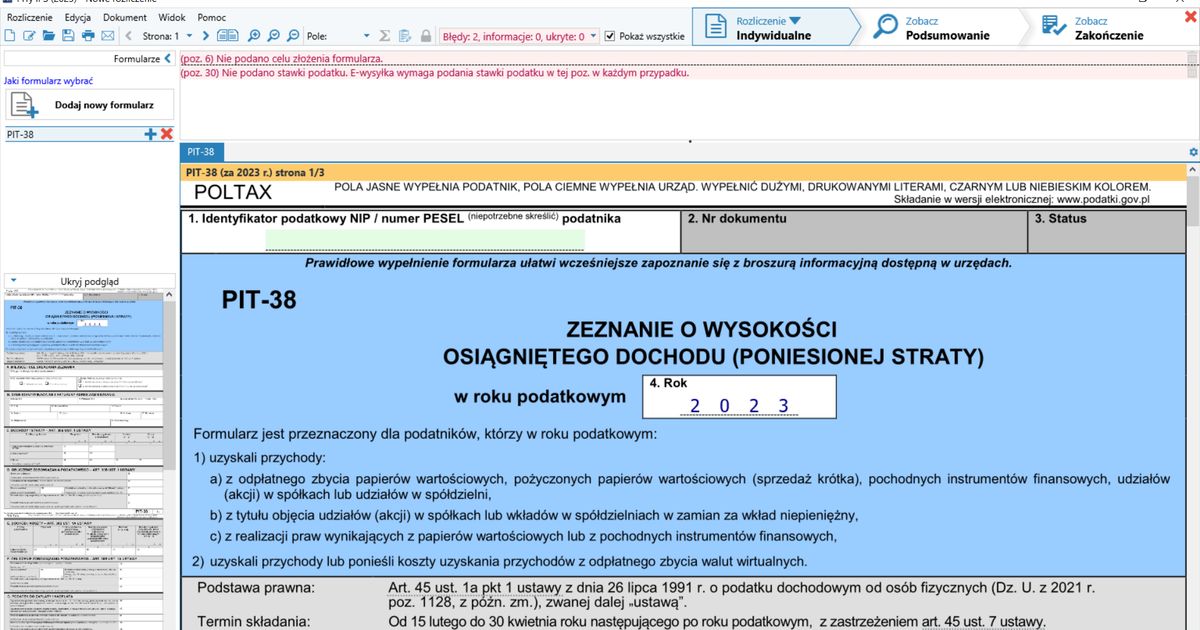Zoom in with the plus magnifier
Viewport: 1200px width, 630px height.
[x=253, y=36]
